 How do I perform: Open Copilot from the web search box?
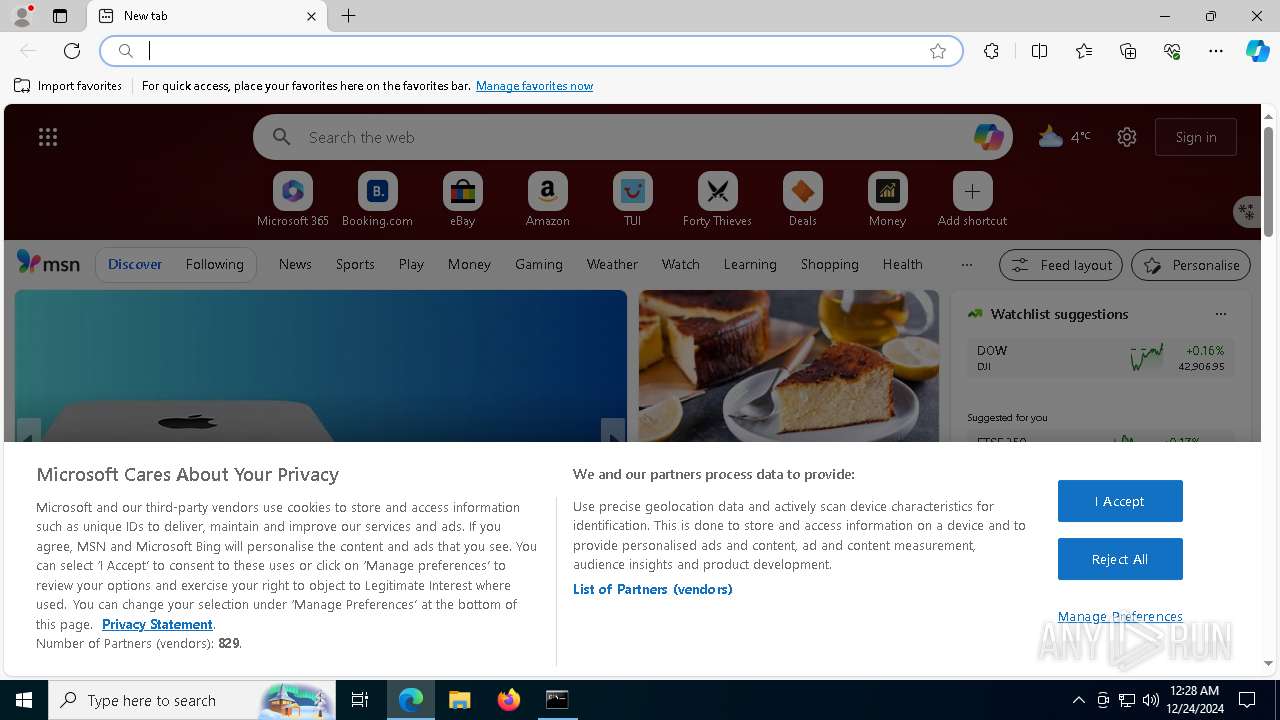click(988, 137)
